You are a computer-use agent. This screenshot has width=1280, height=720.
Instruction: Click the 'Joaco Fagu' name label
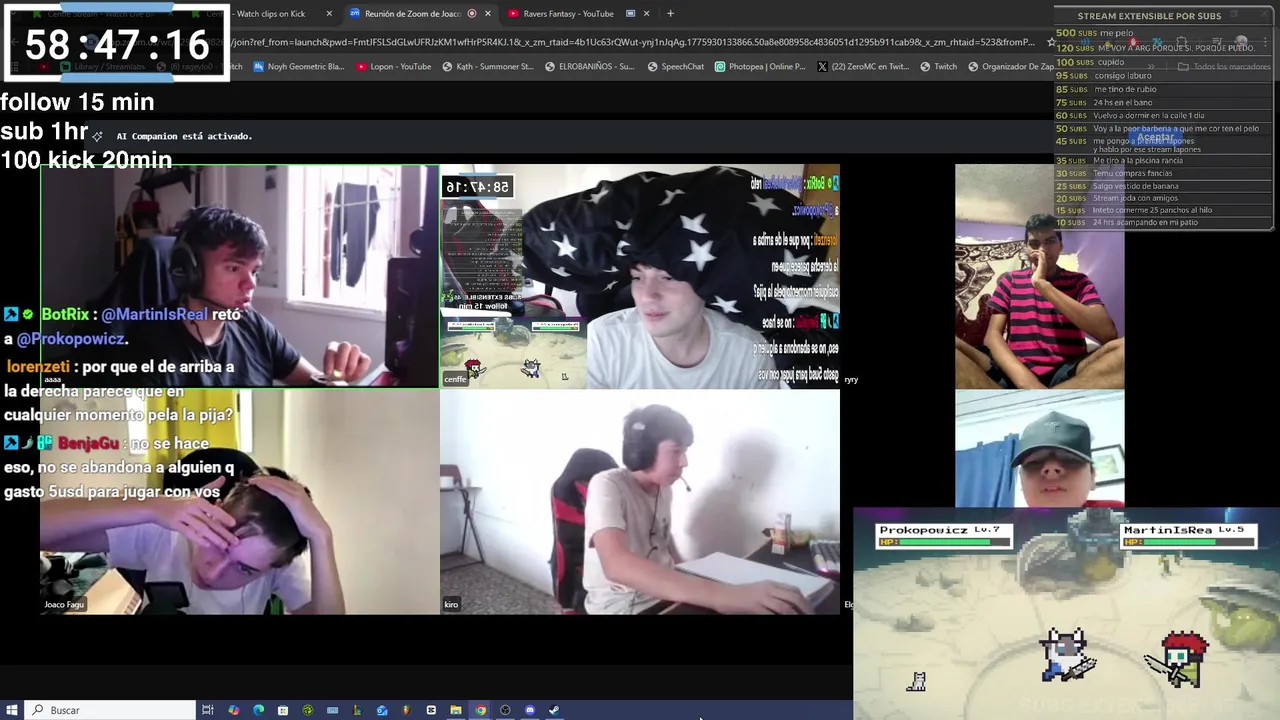[x=64, y=605]
